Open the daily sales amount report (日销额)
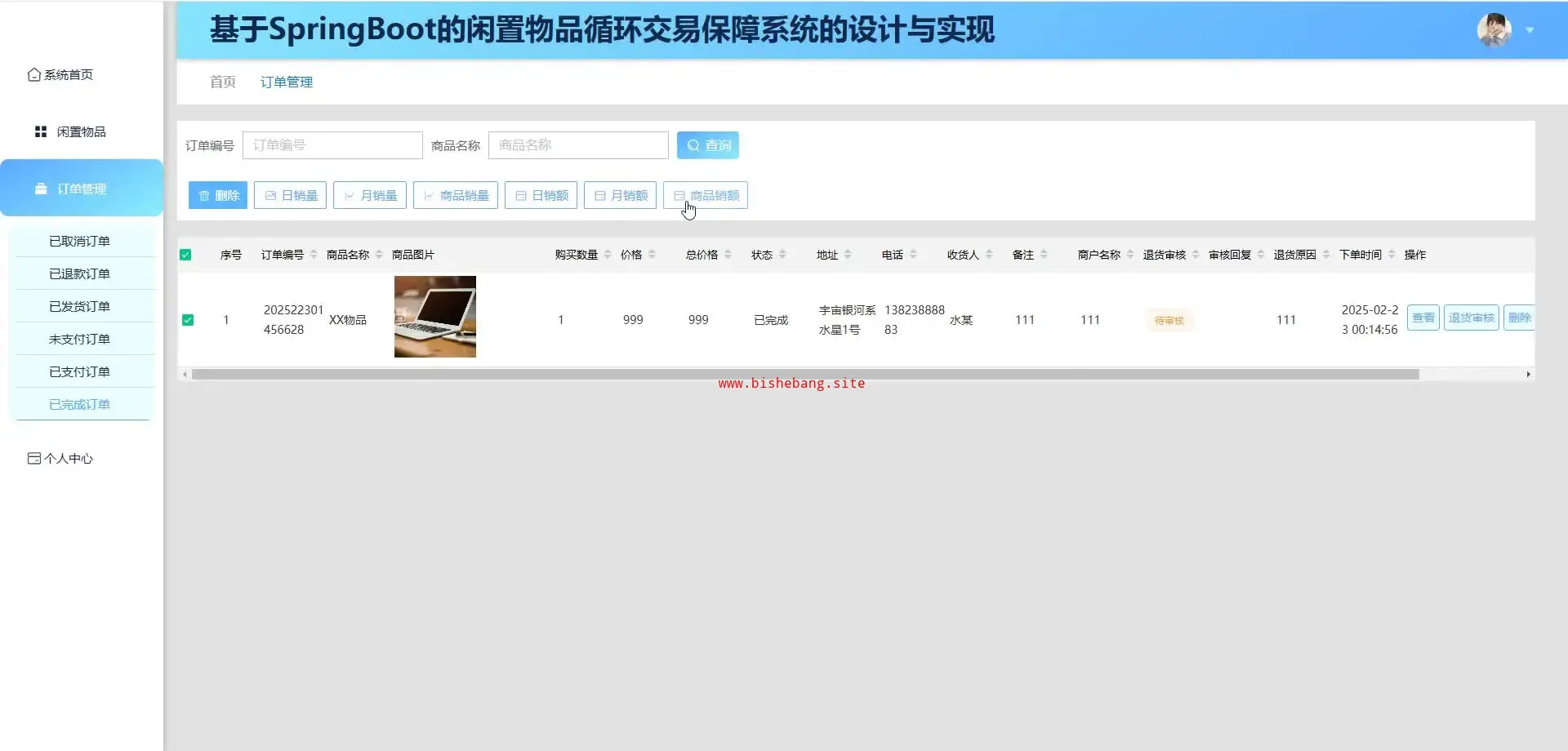Screen dimensions: 1568x751 (541, 196)
